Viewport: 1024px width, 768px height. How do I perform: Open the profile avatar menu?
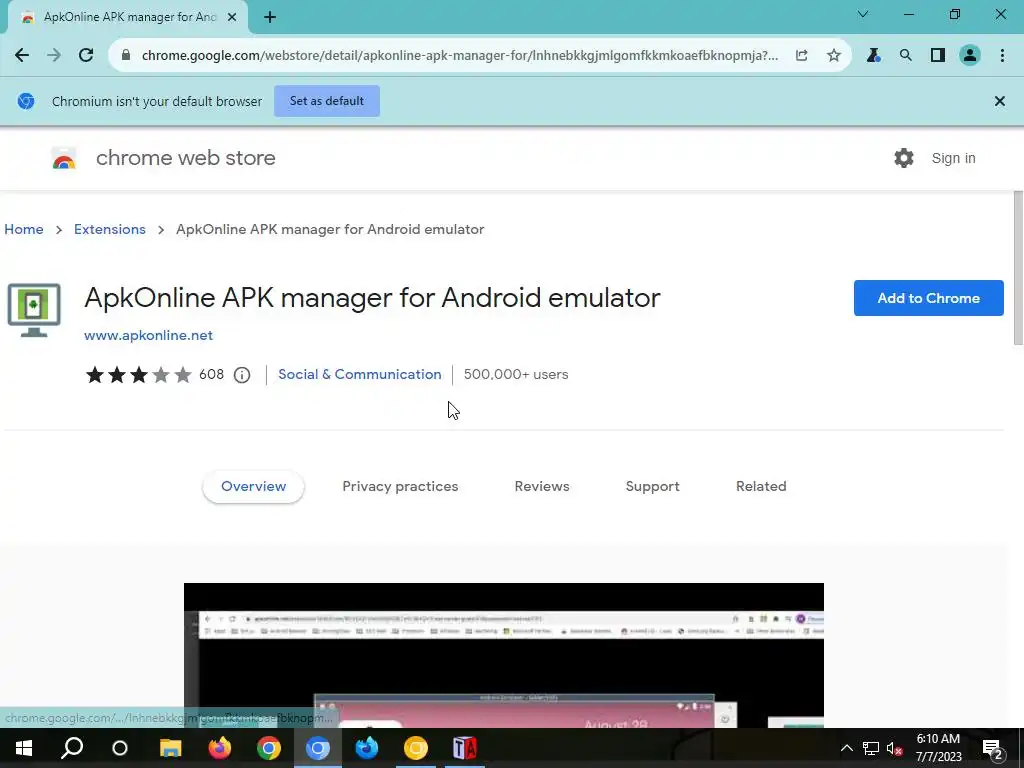point(970,56)
